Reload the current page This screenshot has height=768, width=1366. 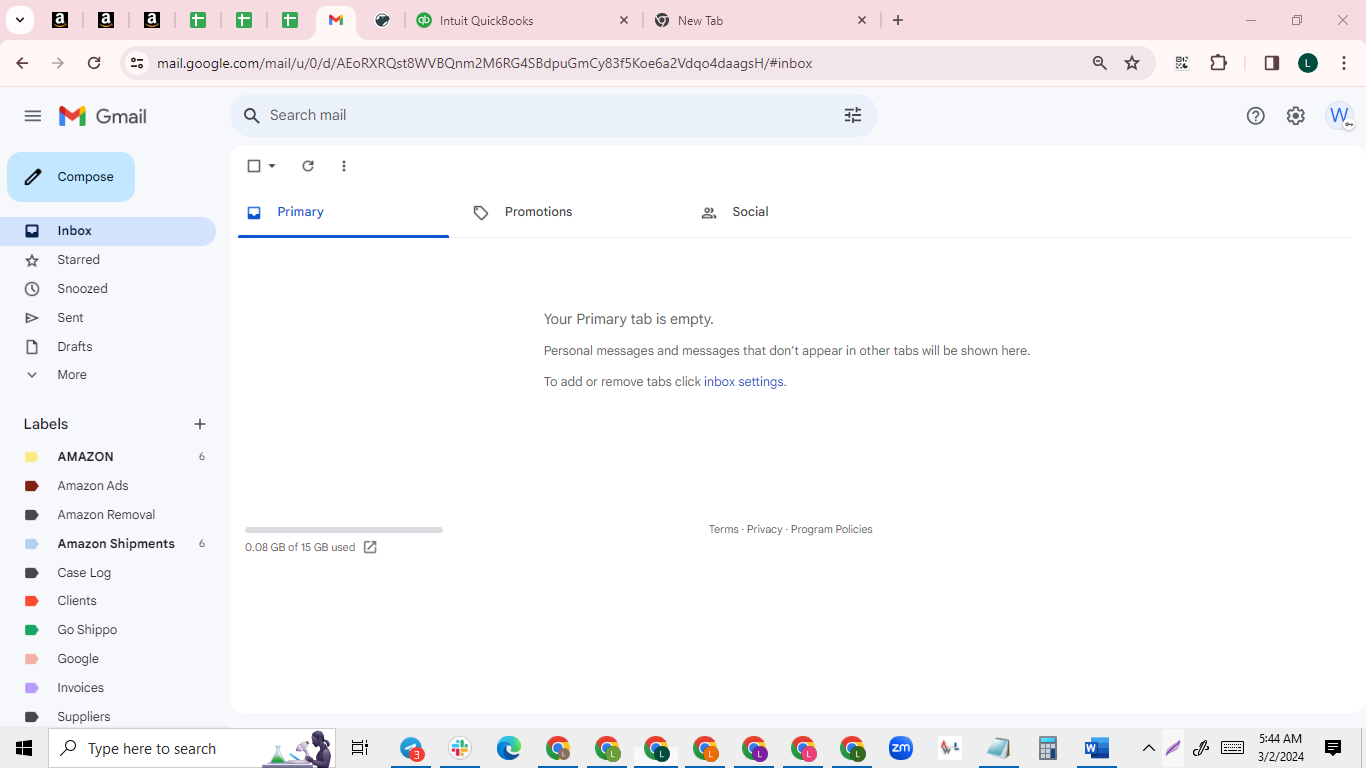pyautogui.click(x=94, y=63)
